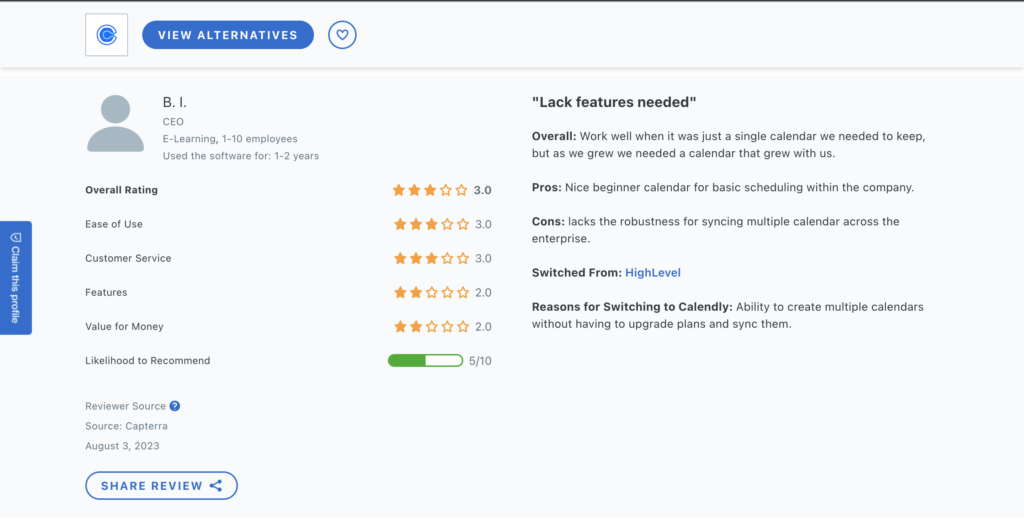Click the Likelihood to Recommend bar
Viewport: 1024px width, 519px height.
[x=424, y=360]
